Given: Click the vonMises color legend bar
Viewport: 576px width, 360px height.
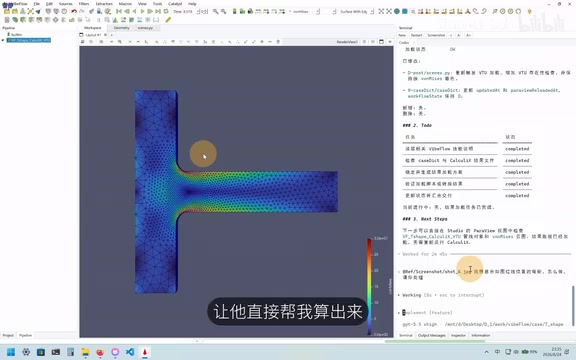Looking at the screenshot, I should [369, 287].
